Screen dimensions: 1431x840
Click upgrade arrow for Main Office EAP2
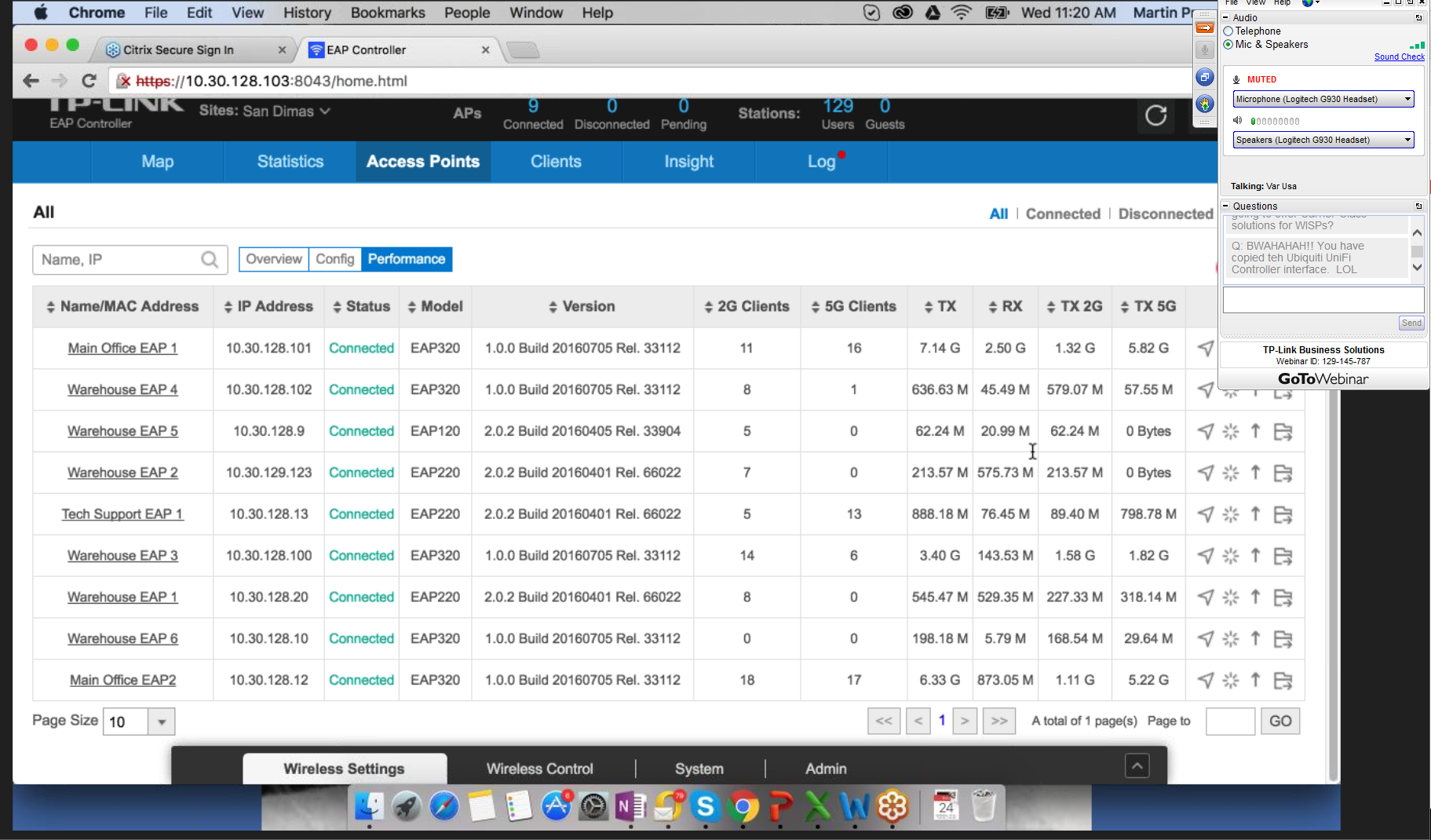tap(1255, 680)
